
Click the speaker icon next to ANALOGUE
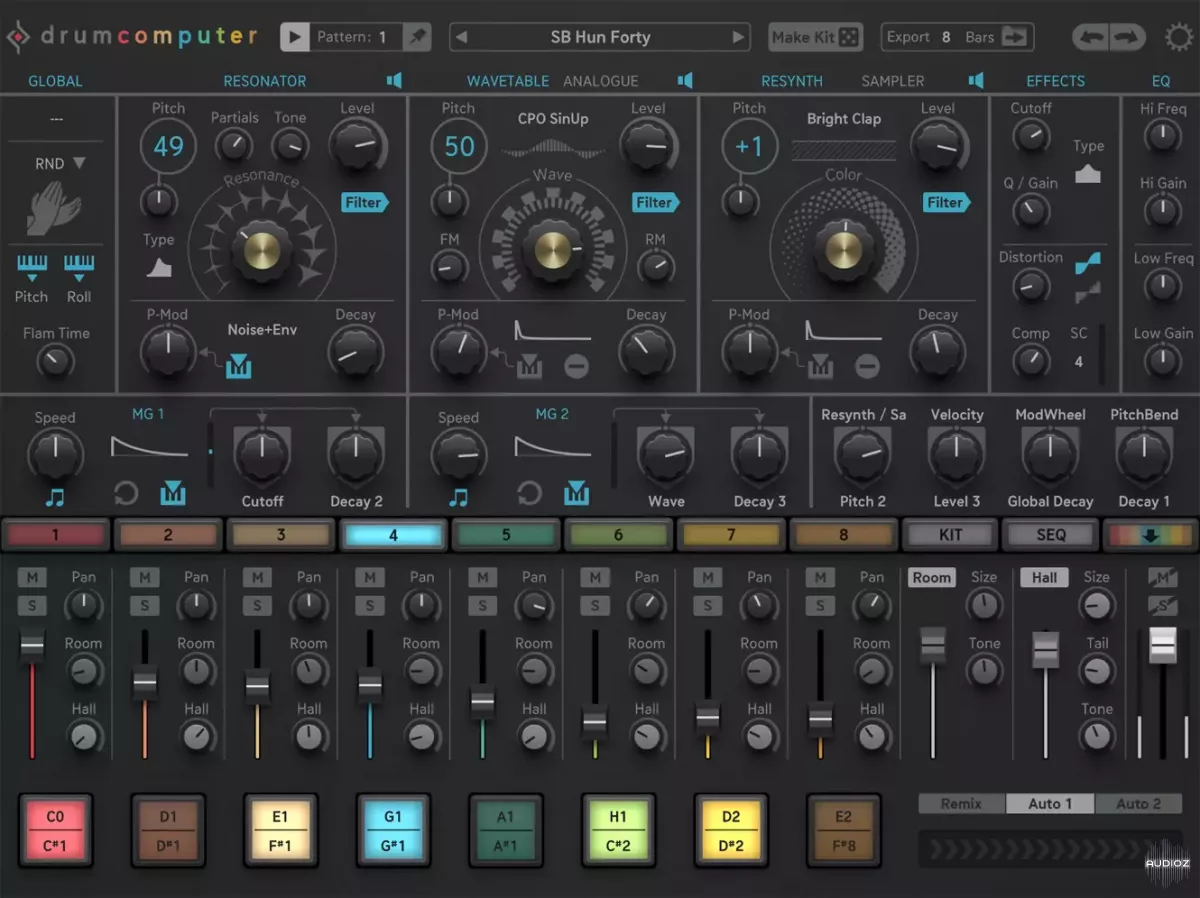(x=685, y=80)
